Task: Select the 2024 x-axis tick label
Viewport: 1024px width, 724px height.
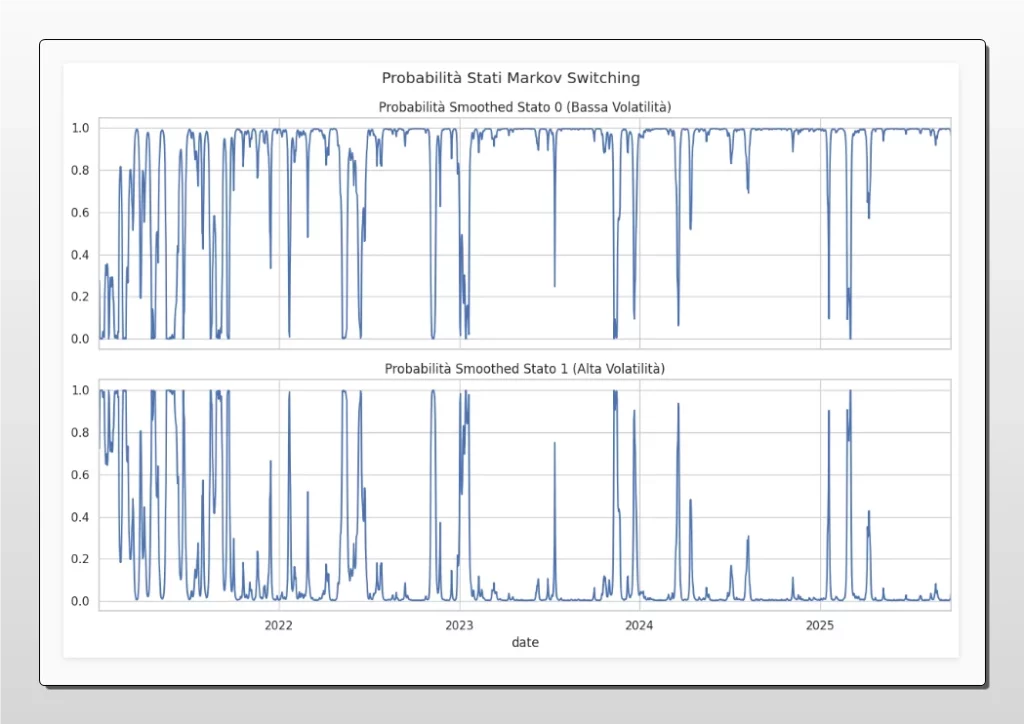Action: pos(639,626)
